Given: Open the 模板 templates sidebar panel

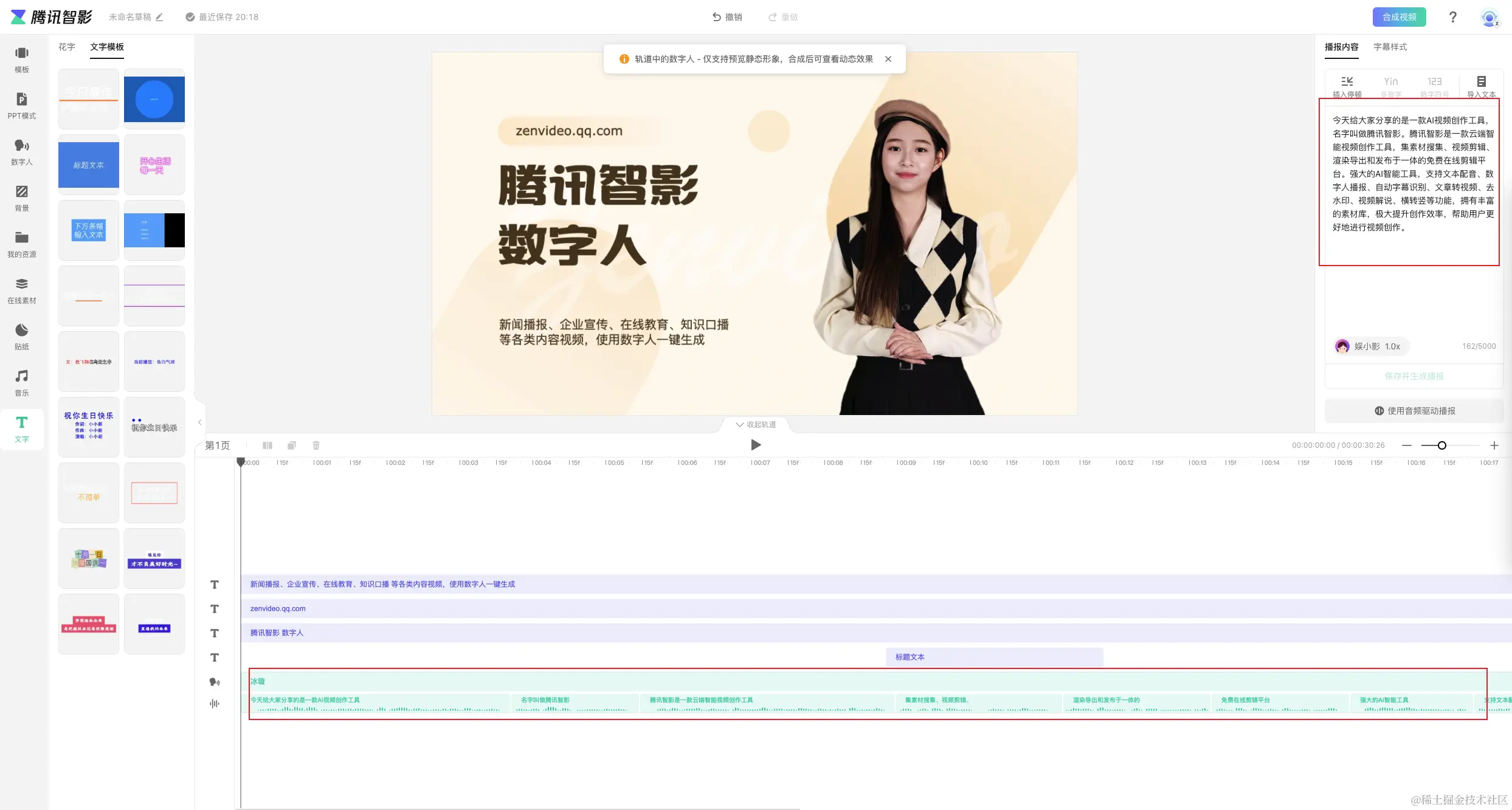Looking at the screenshot, I should point(22,60).
